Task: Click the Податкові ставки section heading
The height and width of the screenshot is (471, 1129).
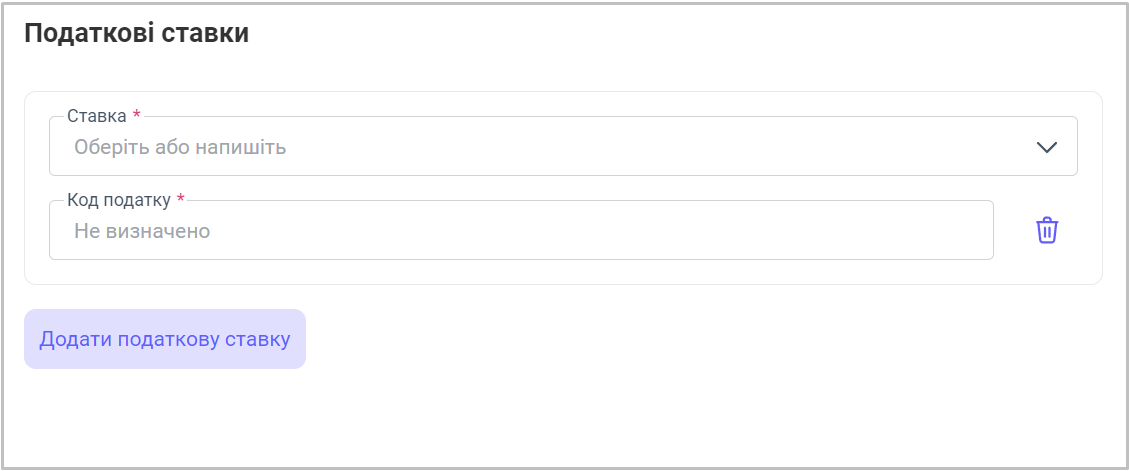Action: pyautogui.click(x=136, y=33)
